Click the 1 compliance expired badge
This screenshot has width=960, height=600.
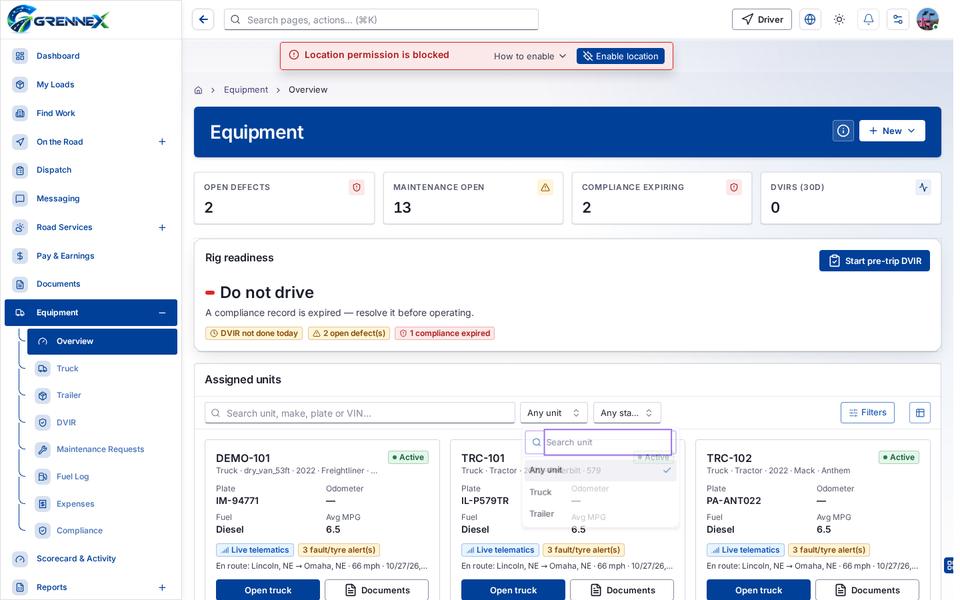(x=444, y=334)
